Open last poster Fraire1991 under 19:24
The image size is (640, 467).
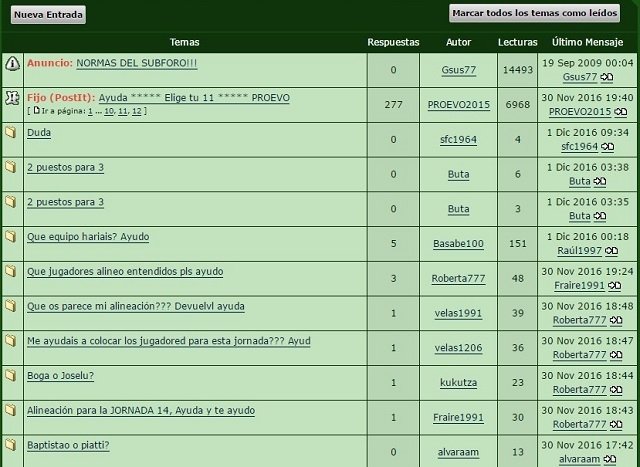pos(579,285)
